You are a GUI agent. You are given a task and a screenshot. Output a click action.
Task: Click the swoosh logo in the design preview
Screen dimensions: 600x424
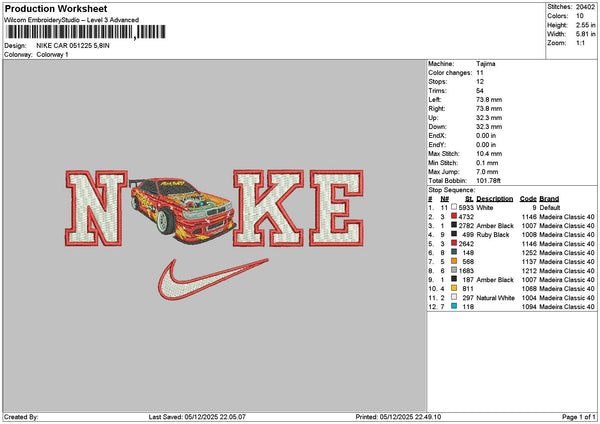(x=213, y=279)
